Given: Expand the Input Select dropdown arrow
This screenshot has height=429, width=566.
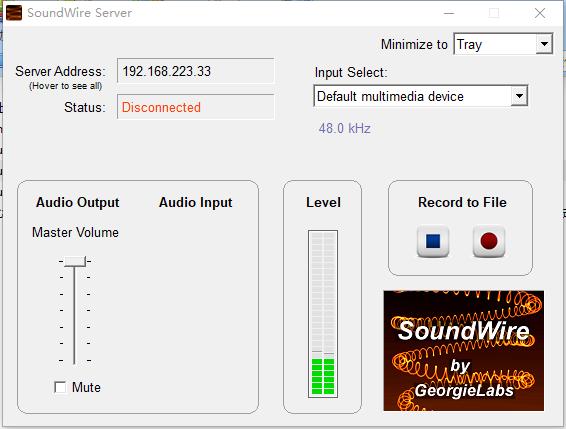Looking at the screenshot, I should click(519, 96).
